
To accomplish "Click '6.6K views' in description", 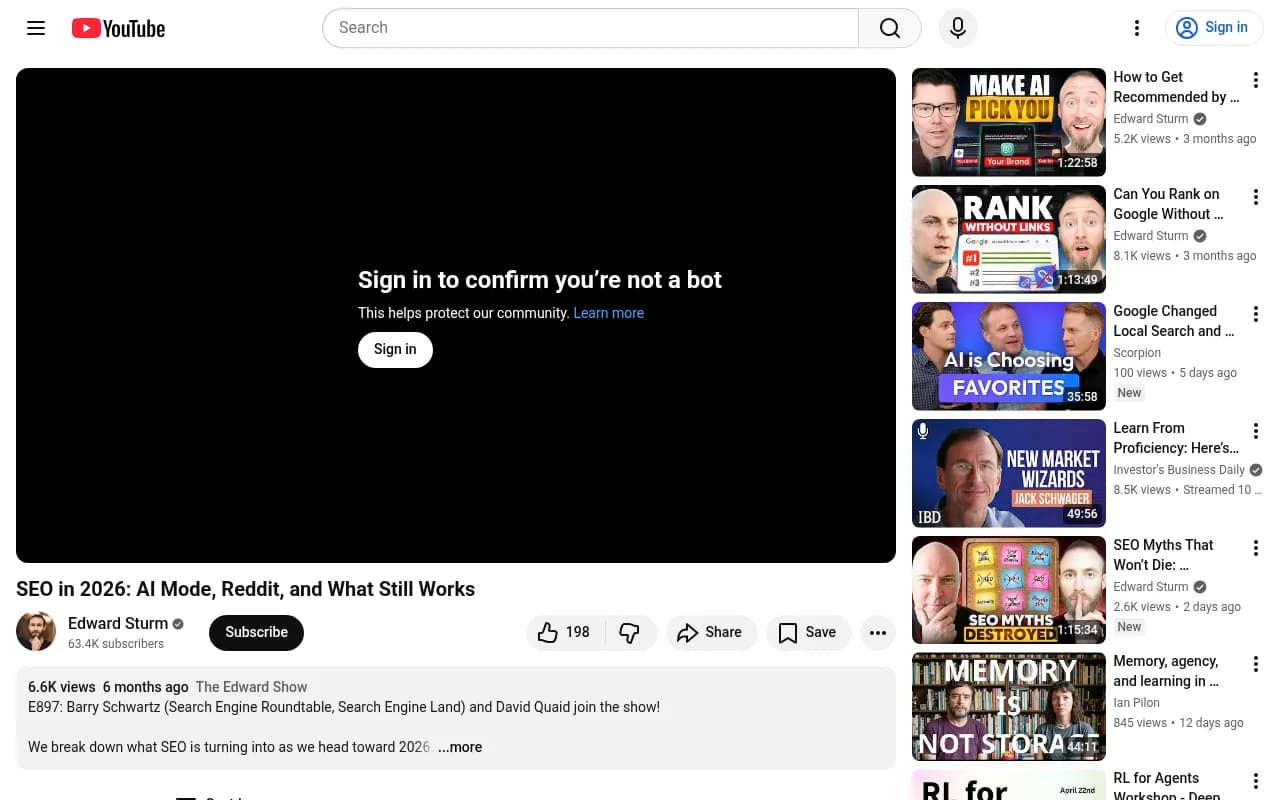I will (62, 687).
